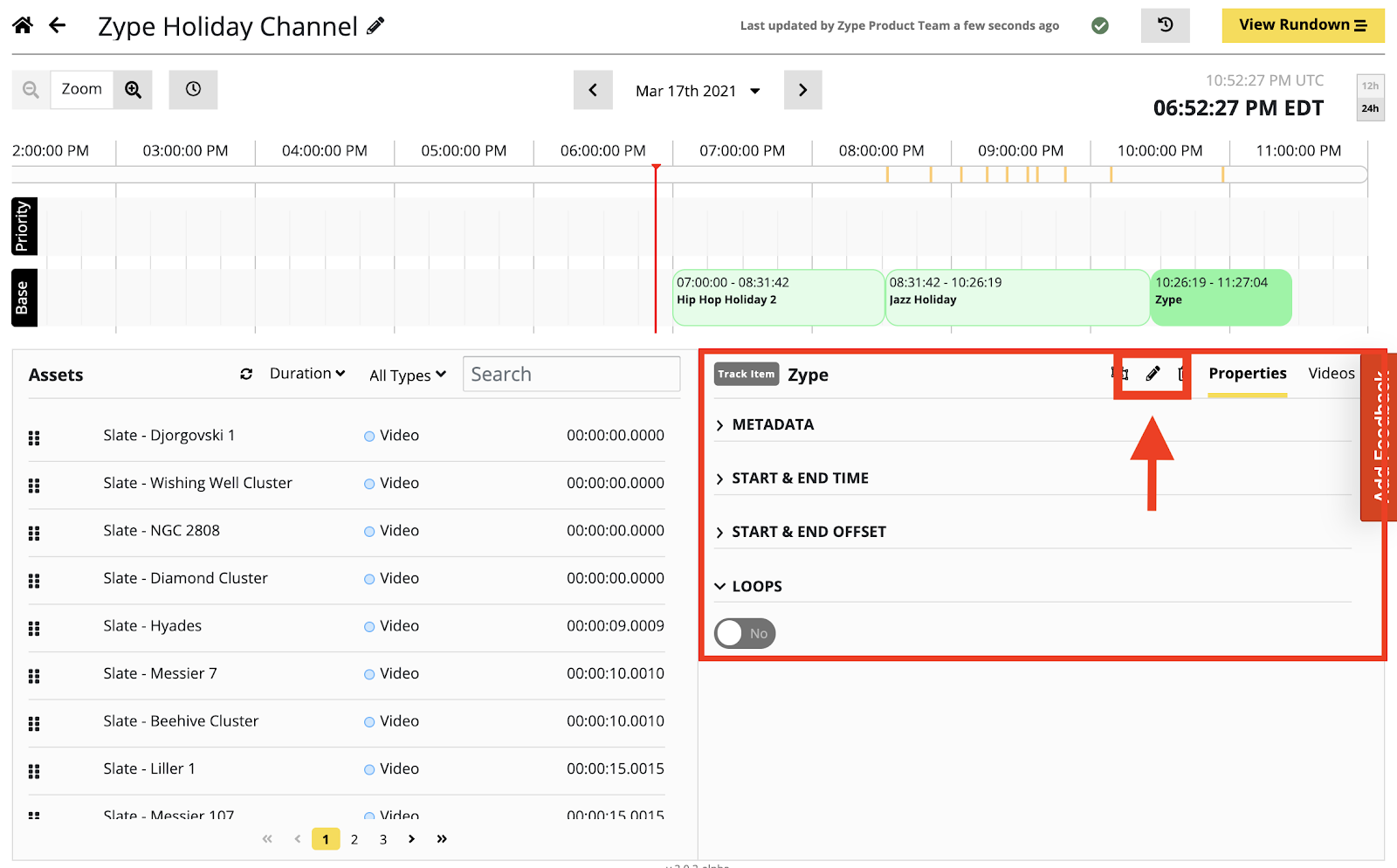Select asset Slate - Hyades
The width and height of the screenshot is (1397, 868).
152,626
